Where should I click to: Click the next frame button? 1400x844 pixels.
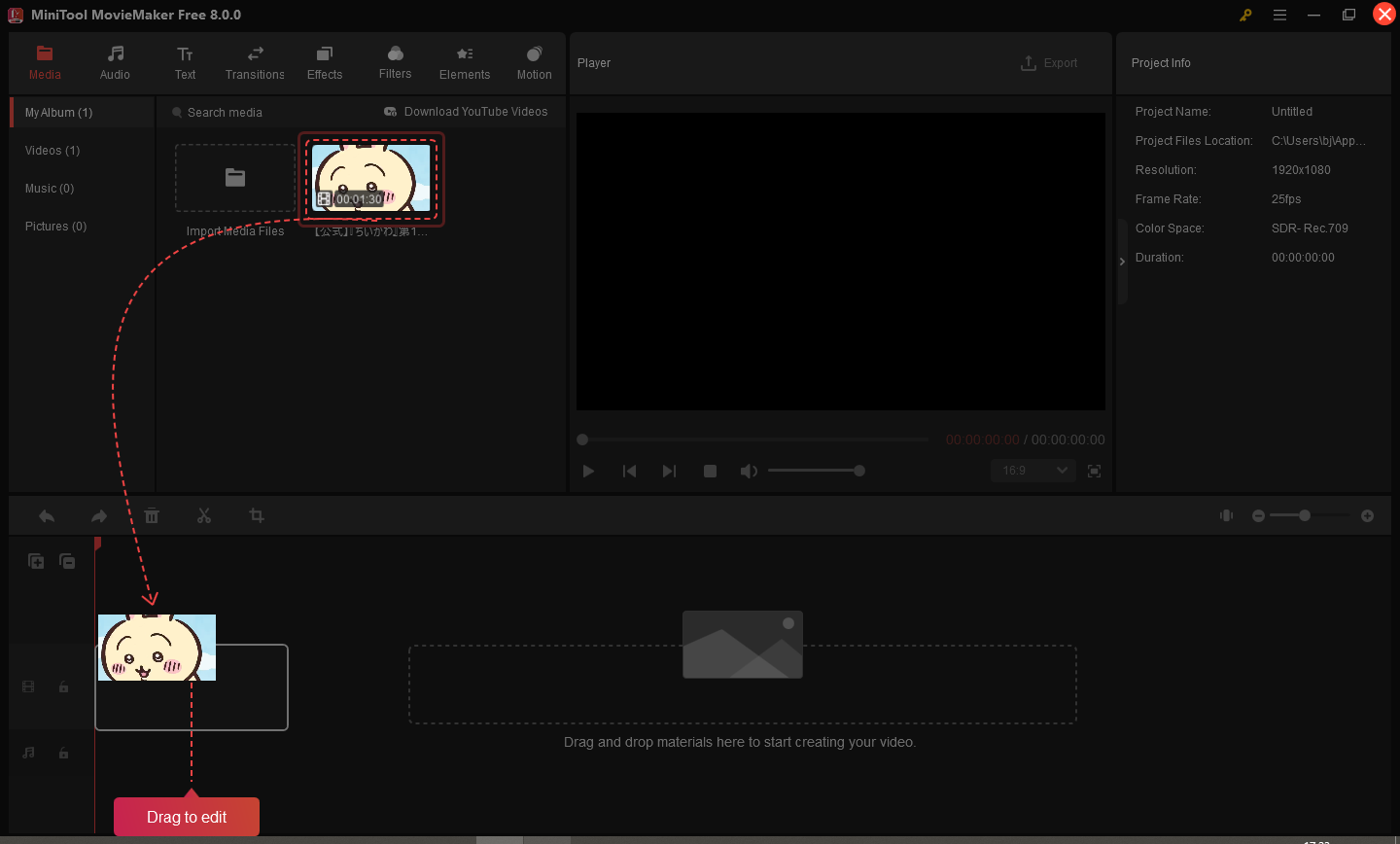click(669, 471)
